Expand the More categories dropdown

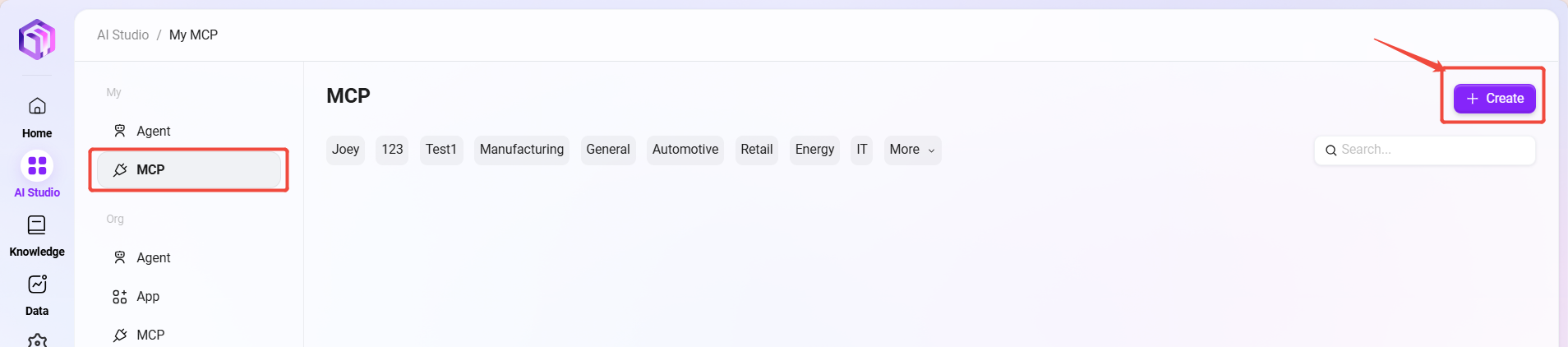point(912,150)
